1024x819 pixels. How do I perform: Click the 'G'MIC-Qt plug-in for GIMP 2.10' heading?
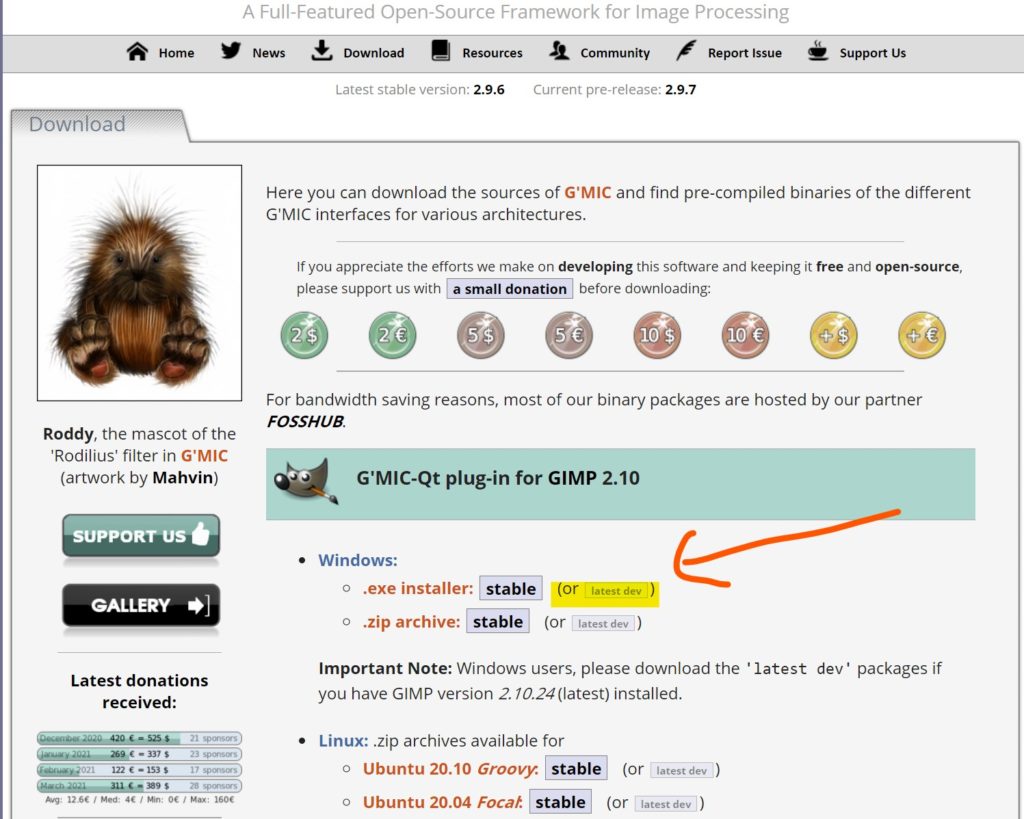click(x=498, y=478)
